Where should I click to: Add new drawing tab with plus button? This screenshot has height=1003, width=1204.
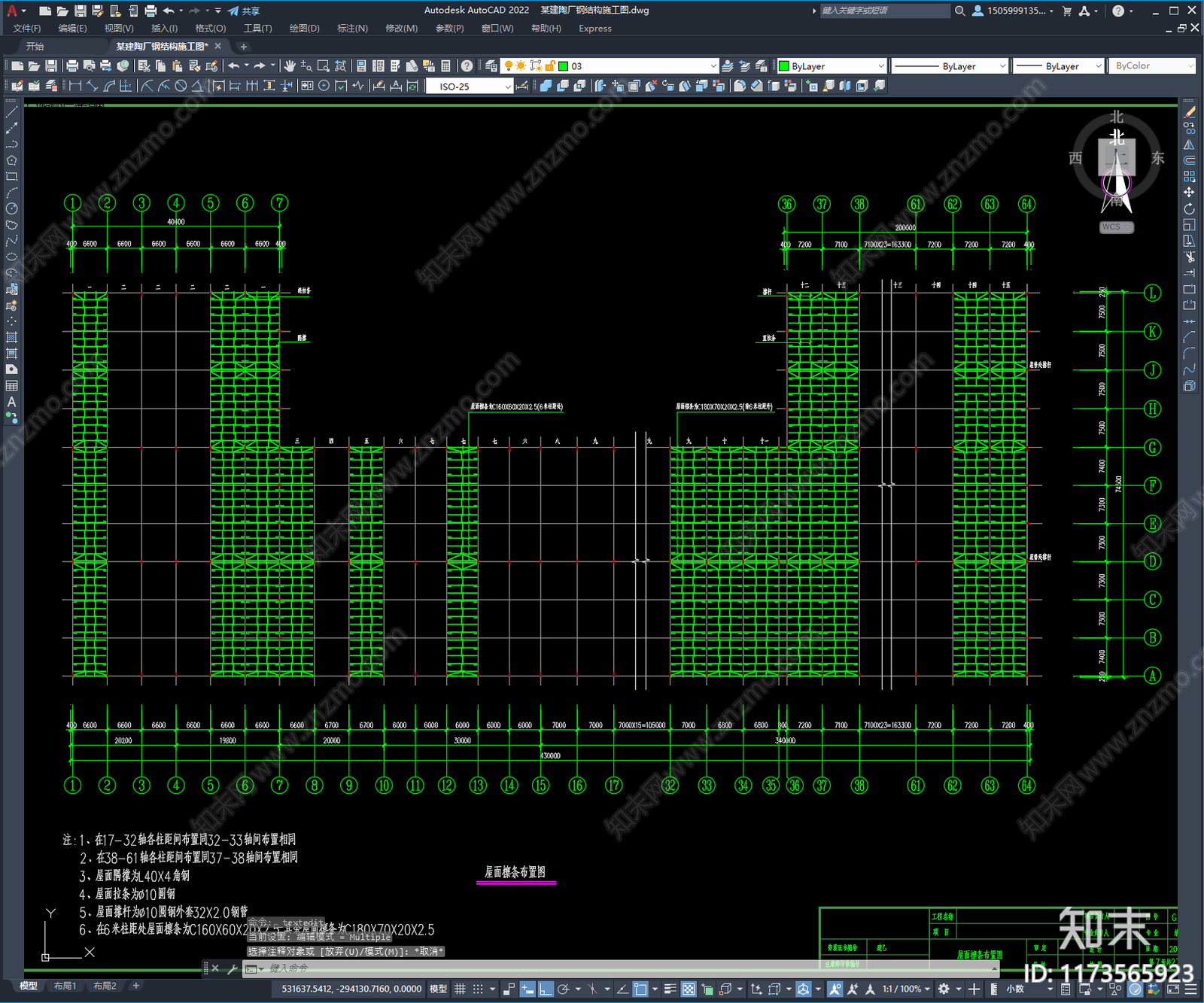tap(243, 47)
